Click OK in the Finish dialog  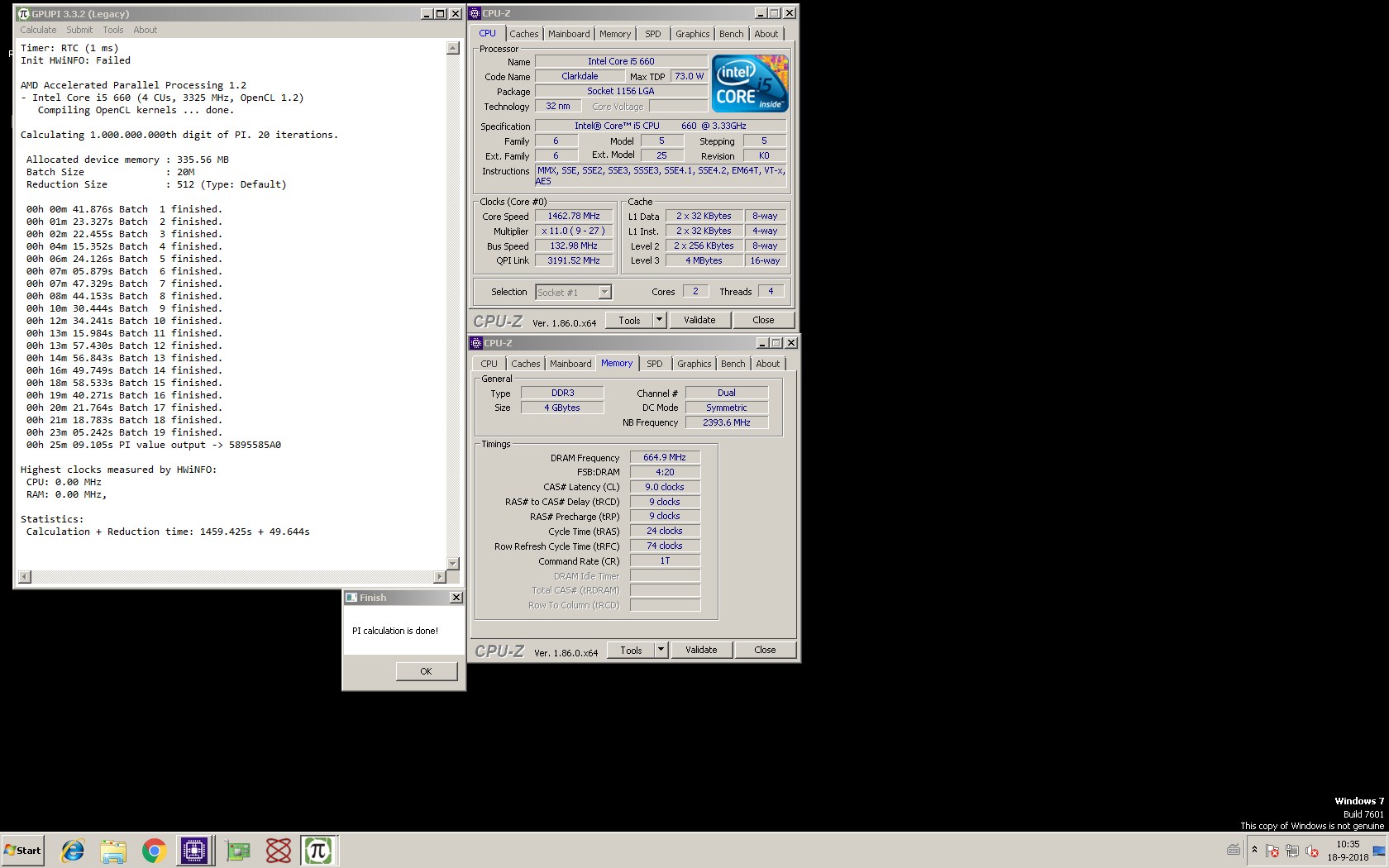click(426, 671)
